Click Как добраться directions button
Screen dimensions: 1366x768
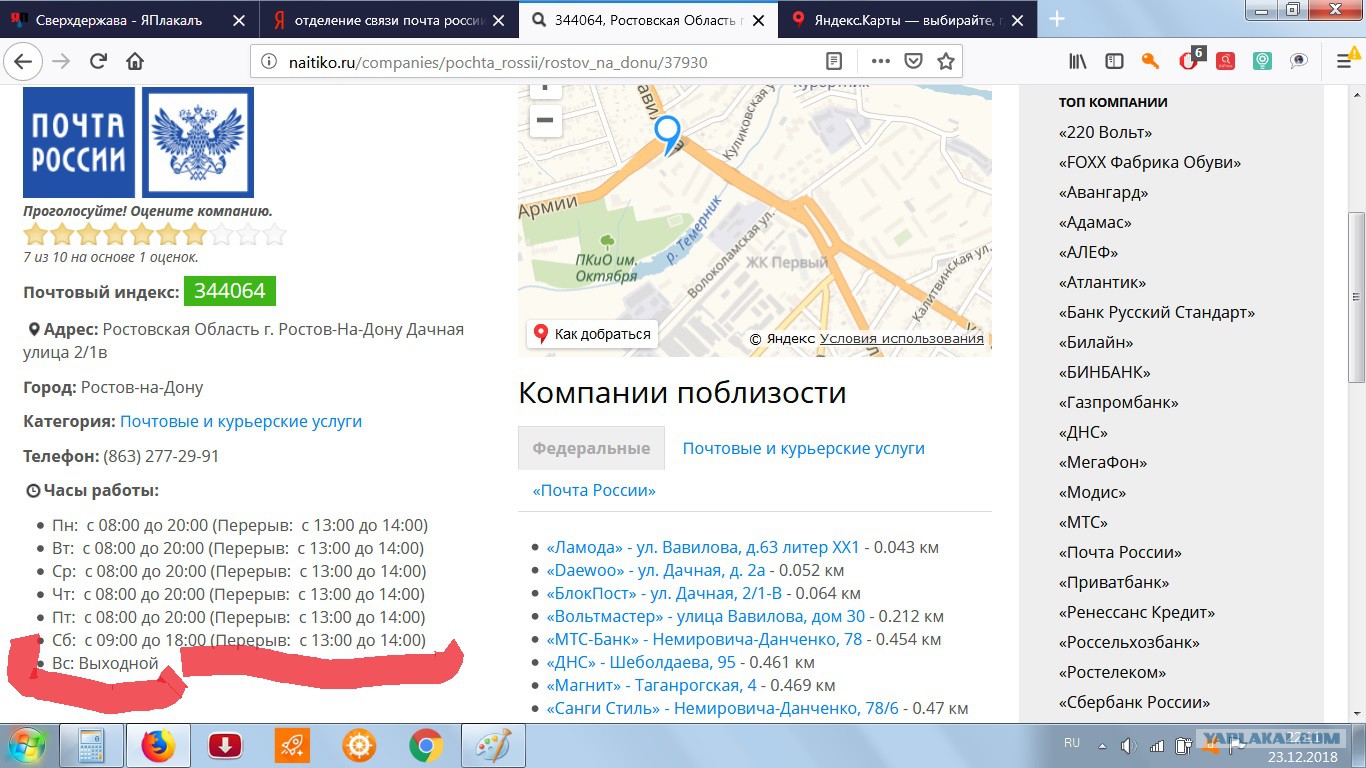pyautogui.click(x=592, y=334)
